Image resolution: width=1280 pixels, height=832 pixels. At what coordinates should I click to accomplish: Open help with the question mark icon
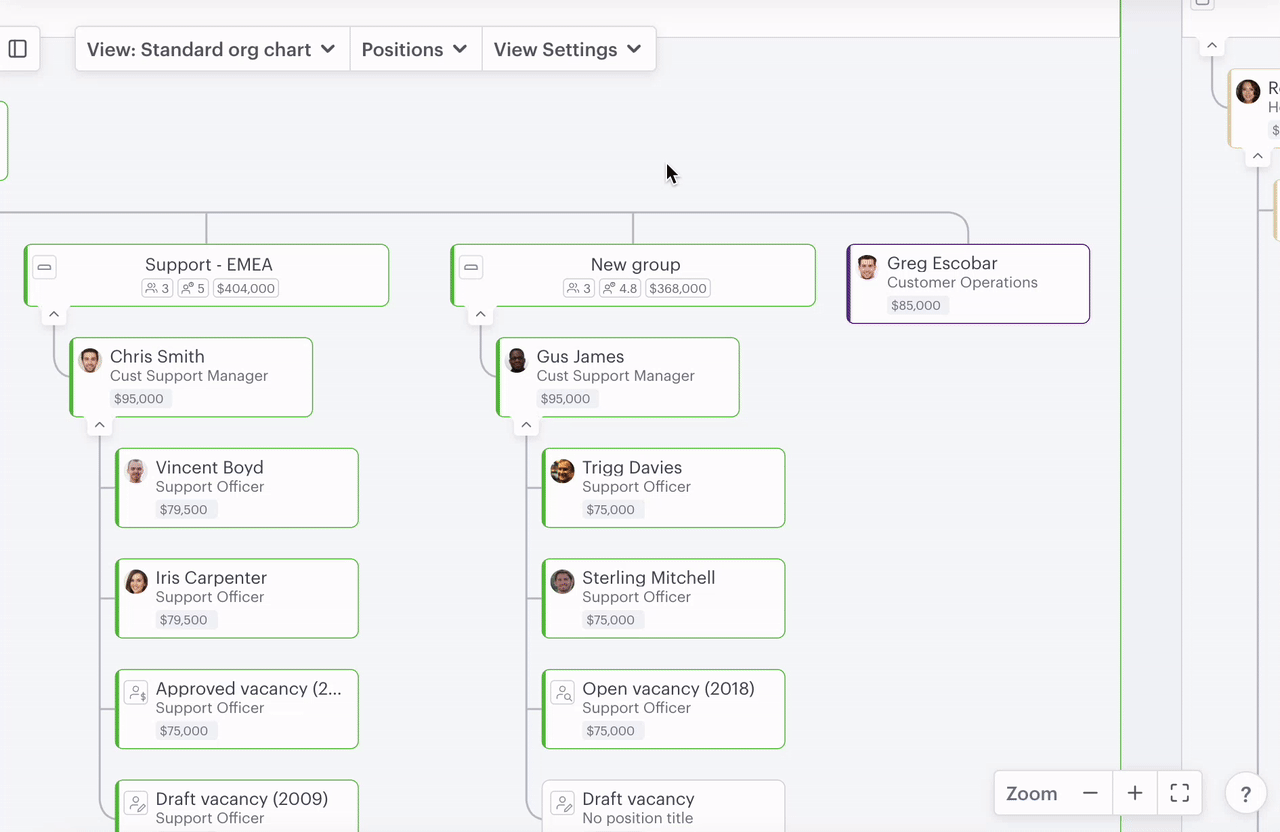pyautogui.click(x=1245, y=793)
